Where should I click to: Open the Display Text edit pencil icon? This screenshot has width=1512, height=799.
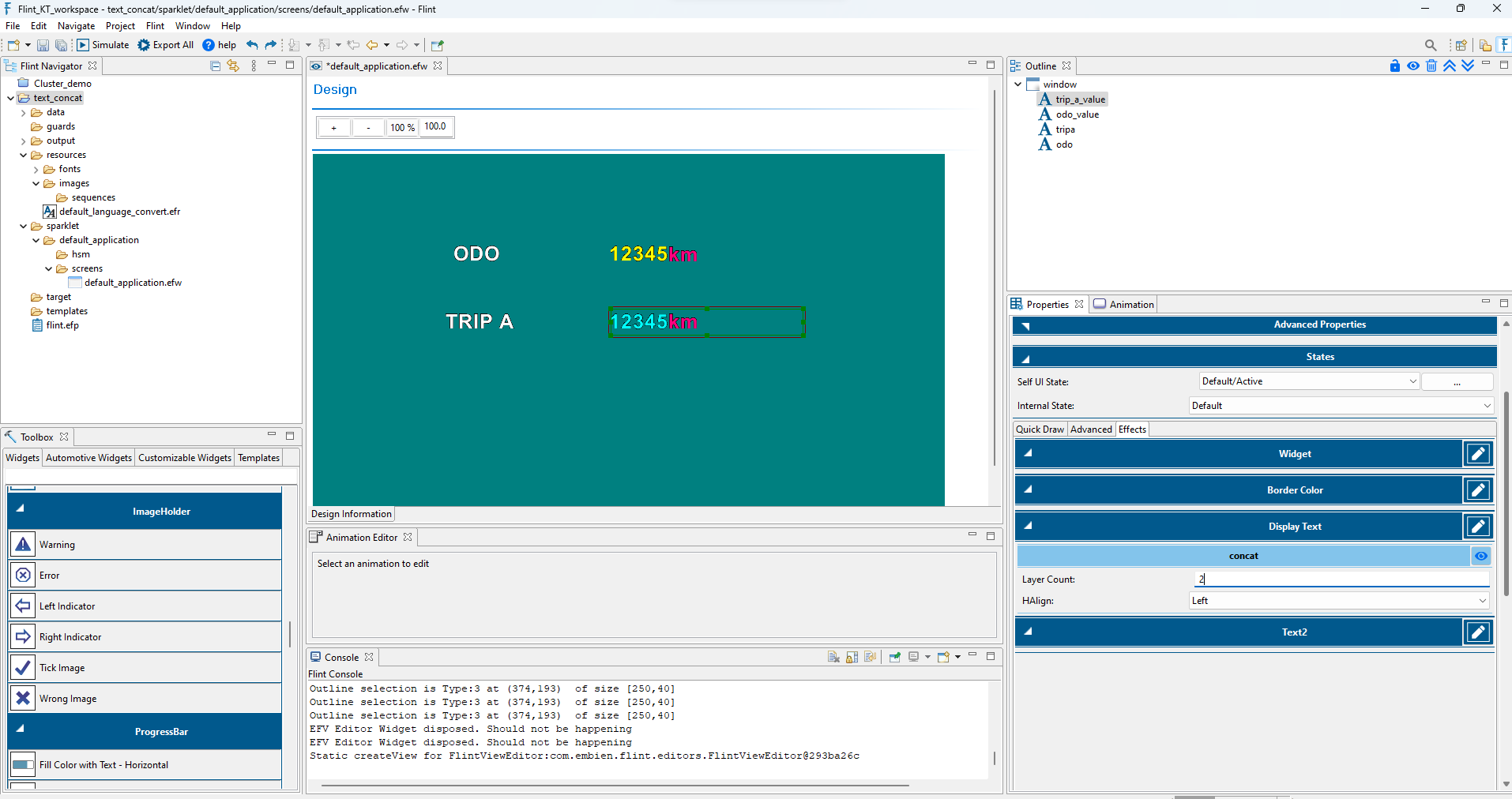pyautogui.click(x=1478, y=526)
